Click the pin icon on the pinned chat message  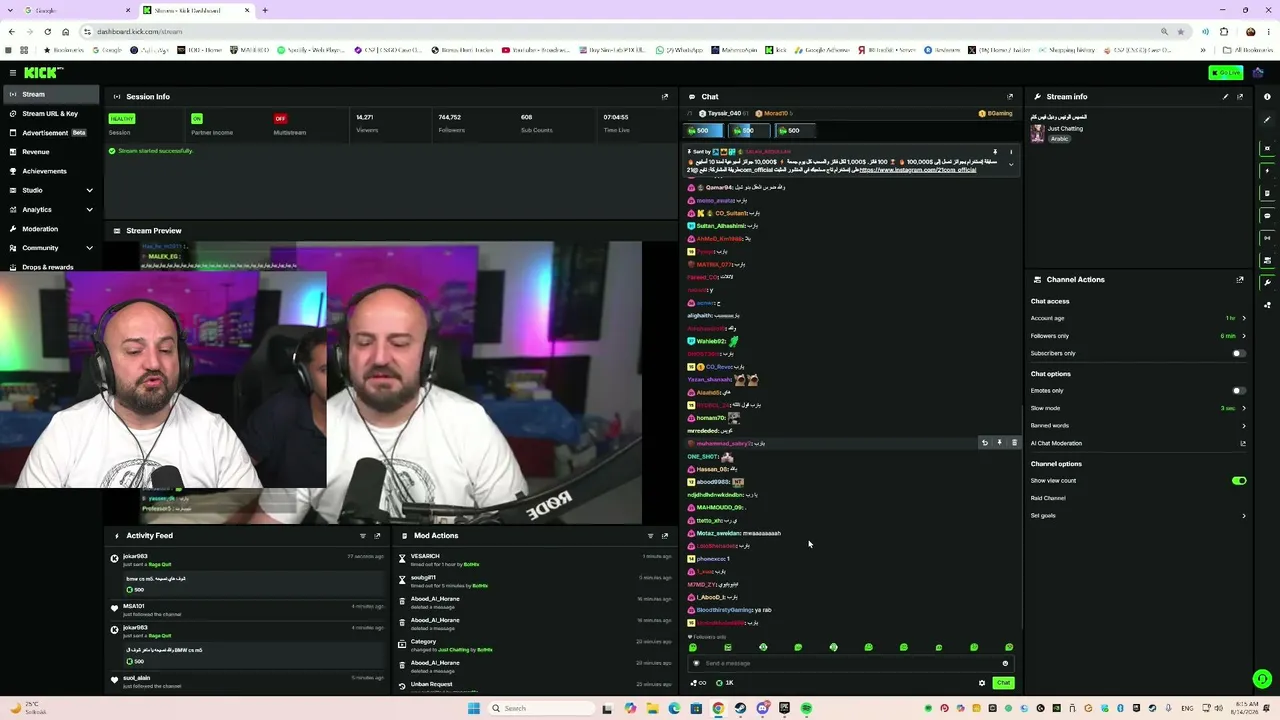pyautogui.click(x=995, y=152)
